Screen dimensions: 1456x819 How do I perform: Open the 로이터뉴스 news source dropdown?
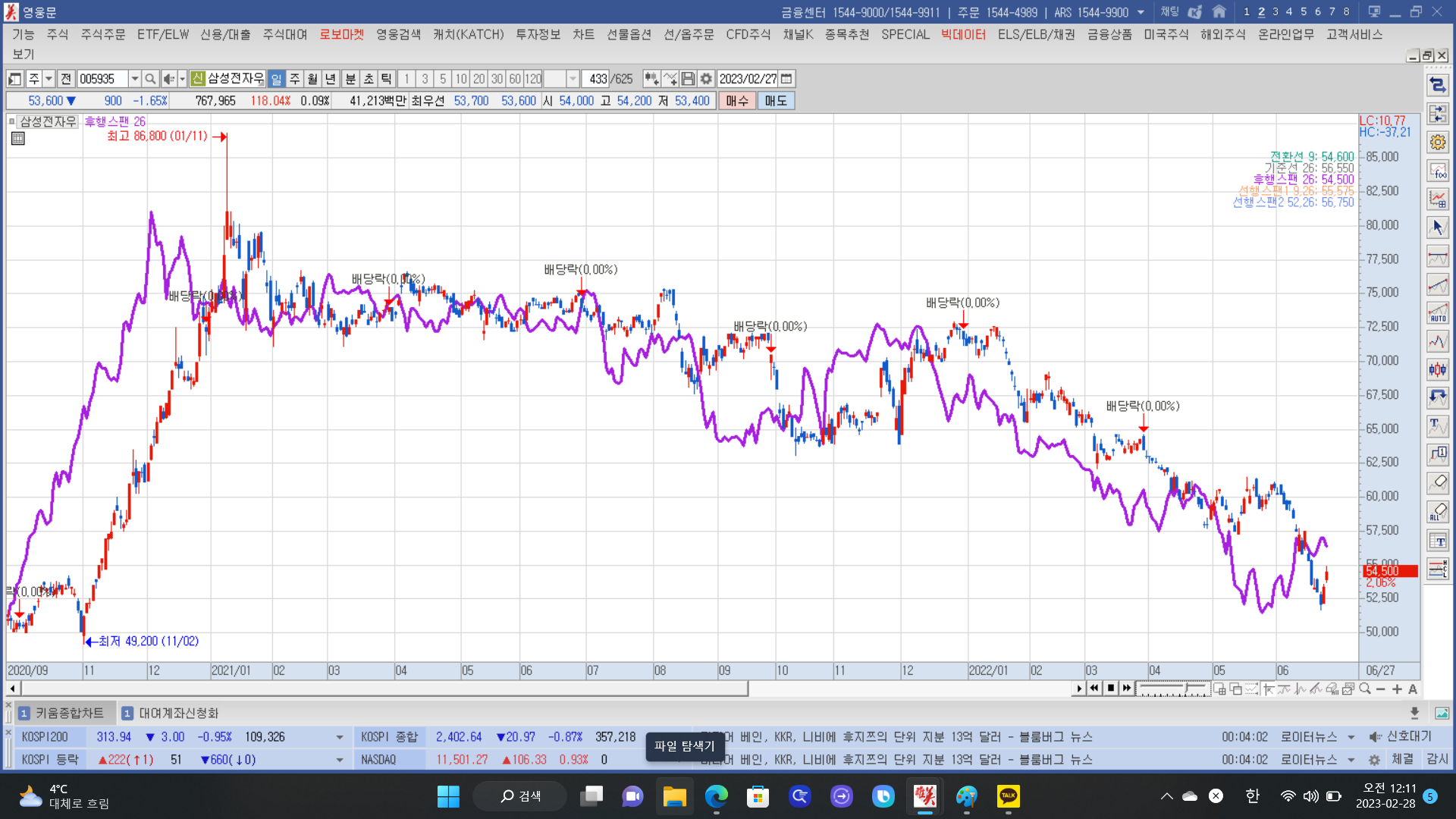tap(1351, 737)
